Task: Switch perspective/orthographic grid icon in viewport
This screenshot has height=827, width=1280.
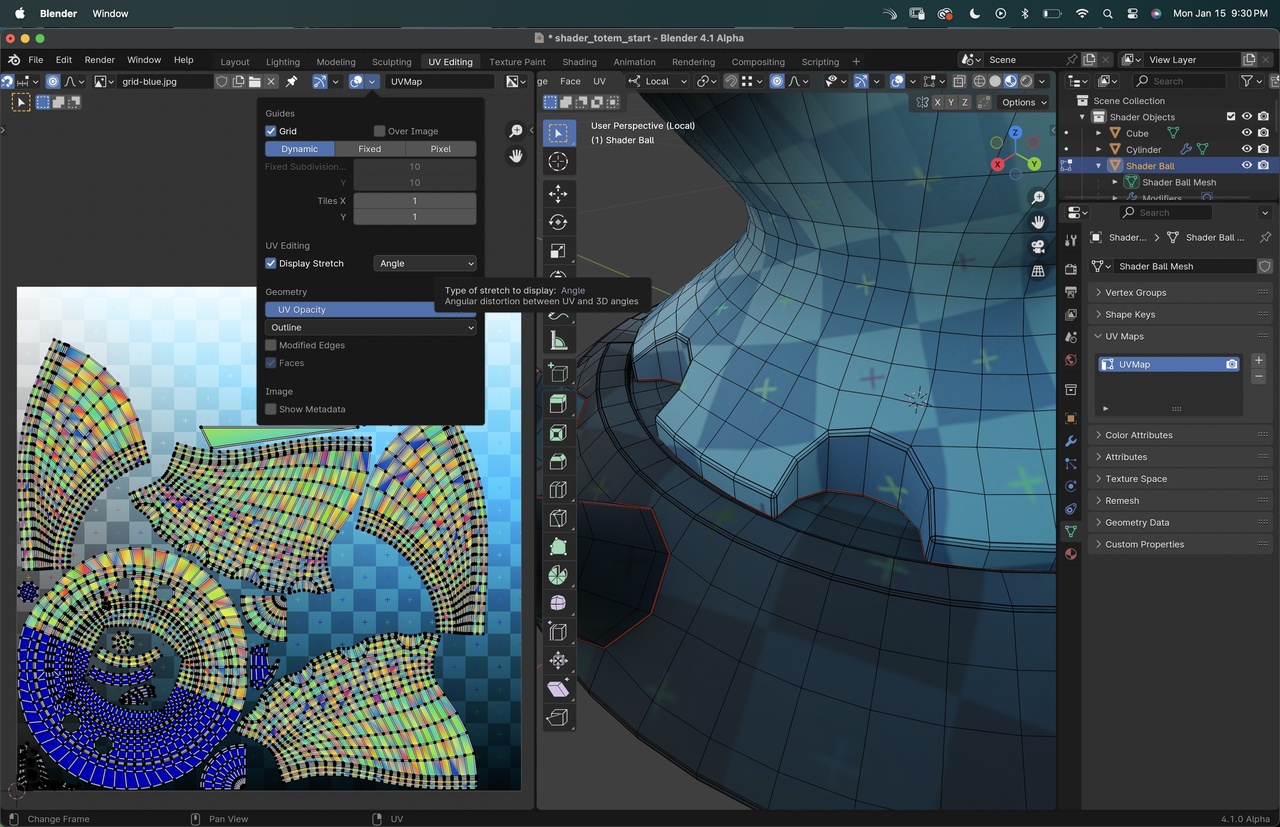Action: (x=1038, y=271)
